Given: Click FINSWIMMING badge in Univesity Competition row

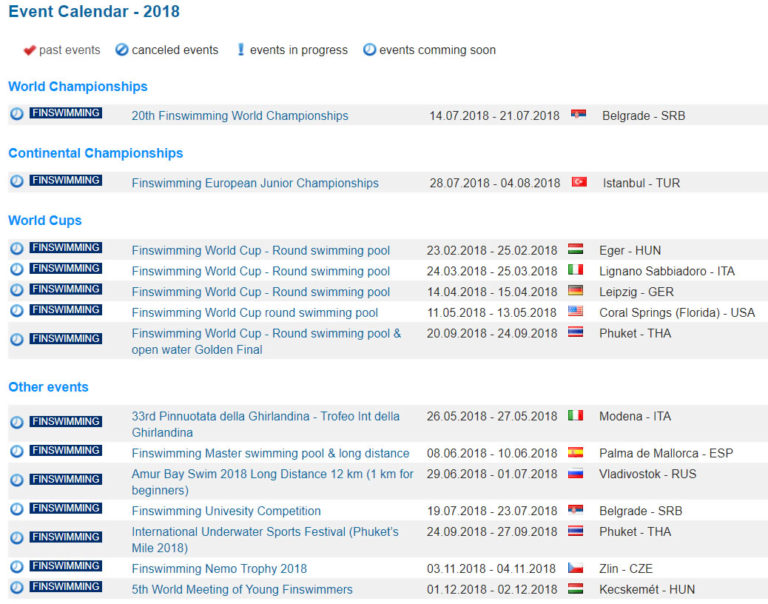Looking at the screenshot, I should (x=66, y=508).
